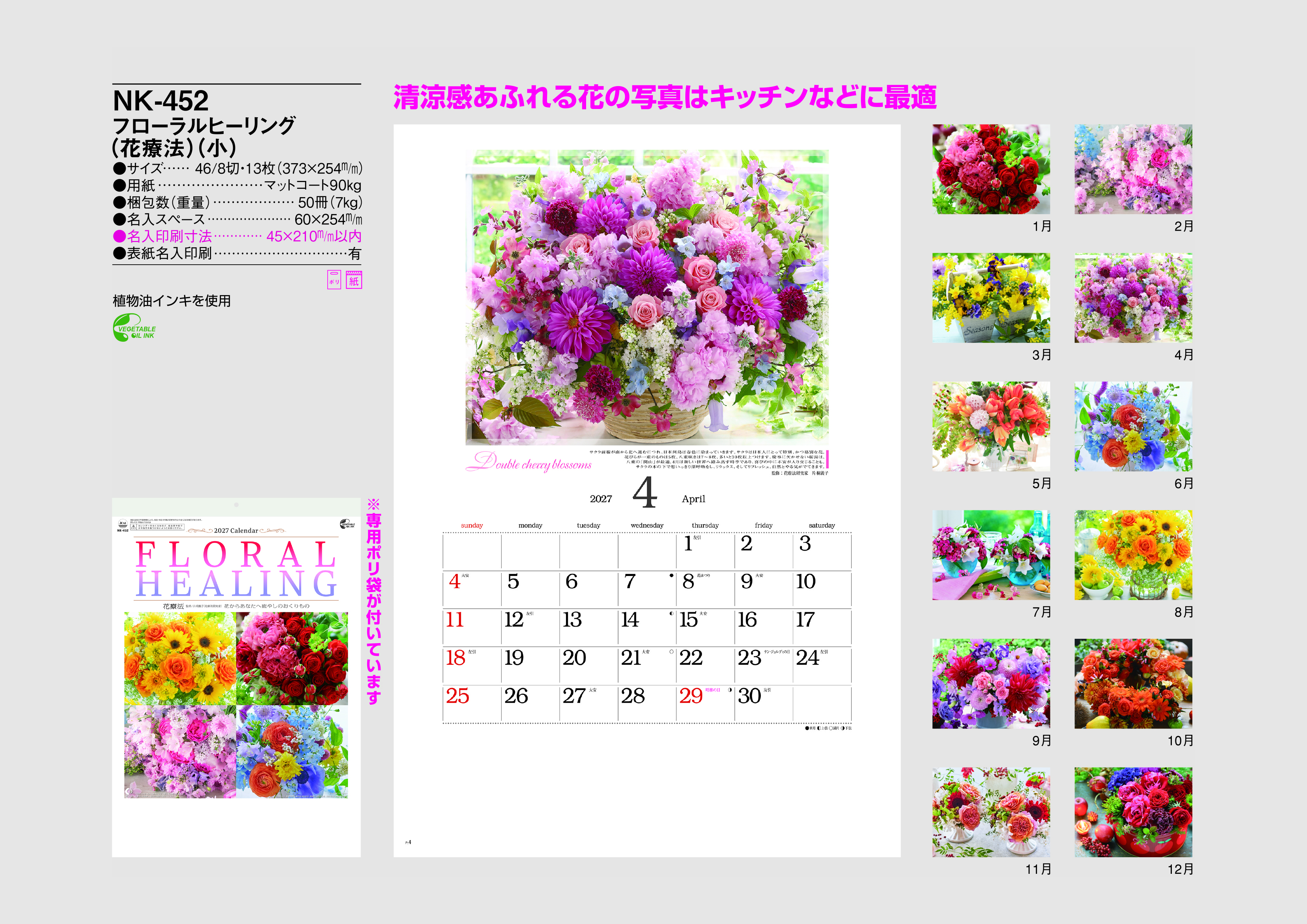Click the new moon symbol on April 7
This screenshot has width=1307, height=924.
(x=671, y=576)
